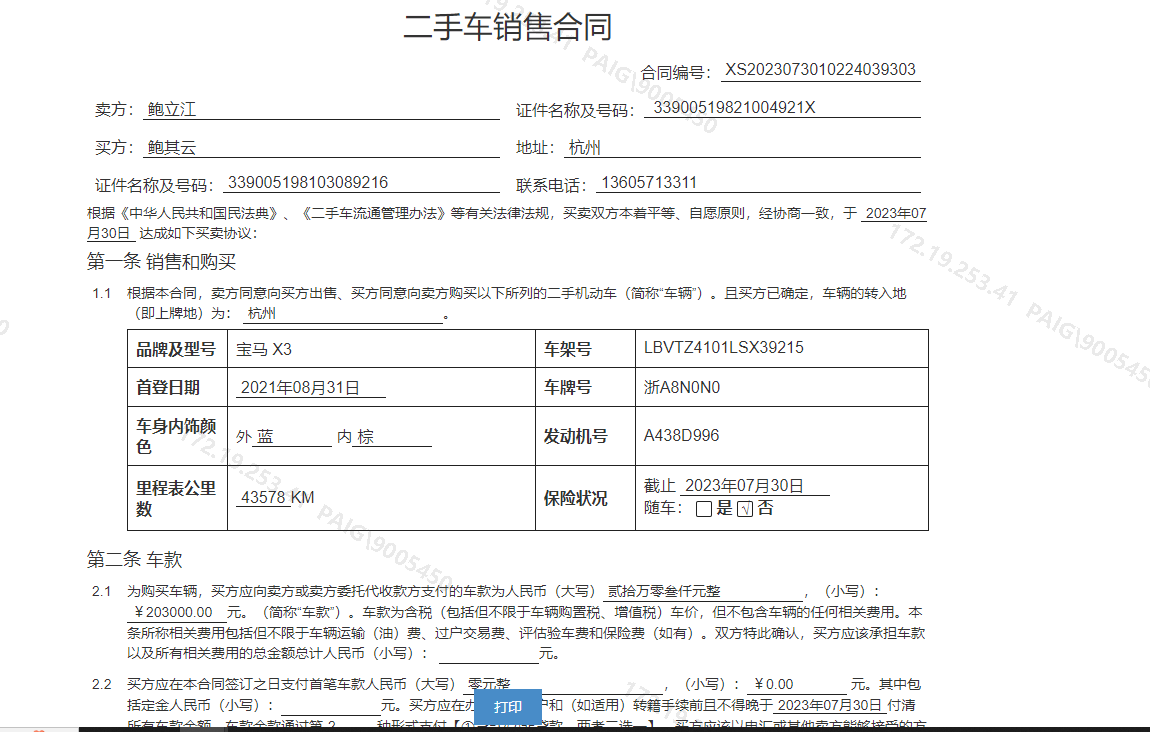Click seller ID 33900519821004921X
1150x732 pixels.
click(x=734, y=108)
